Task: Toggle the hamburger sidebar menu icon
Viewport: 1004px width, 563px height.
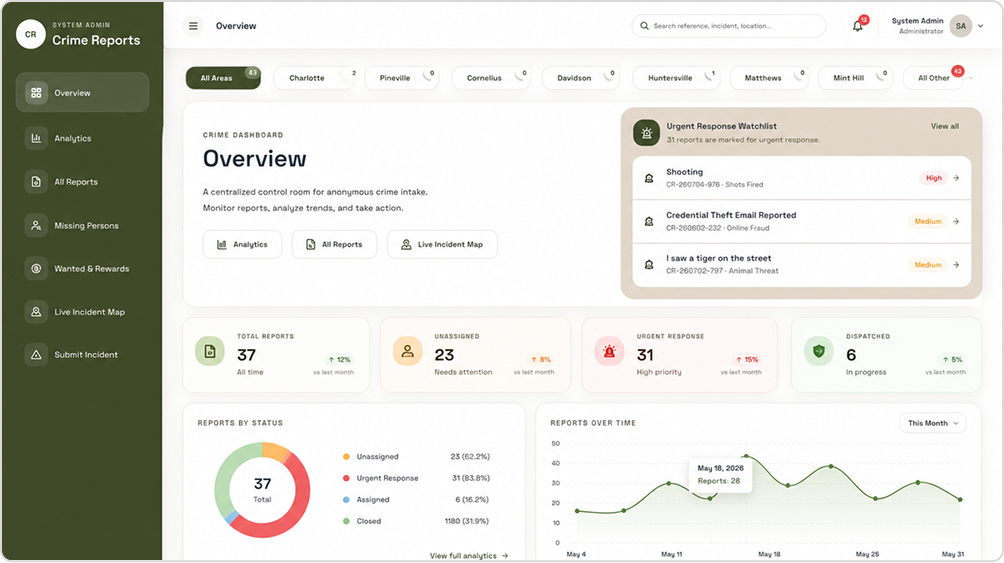Action: [x=193, y=26]
